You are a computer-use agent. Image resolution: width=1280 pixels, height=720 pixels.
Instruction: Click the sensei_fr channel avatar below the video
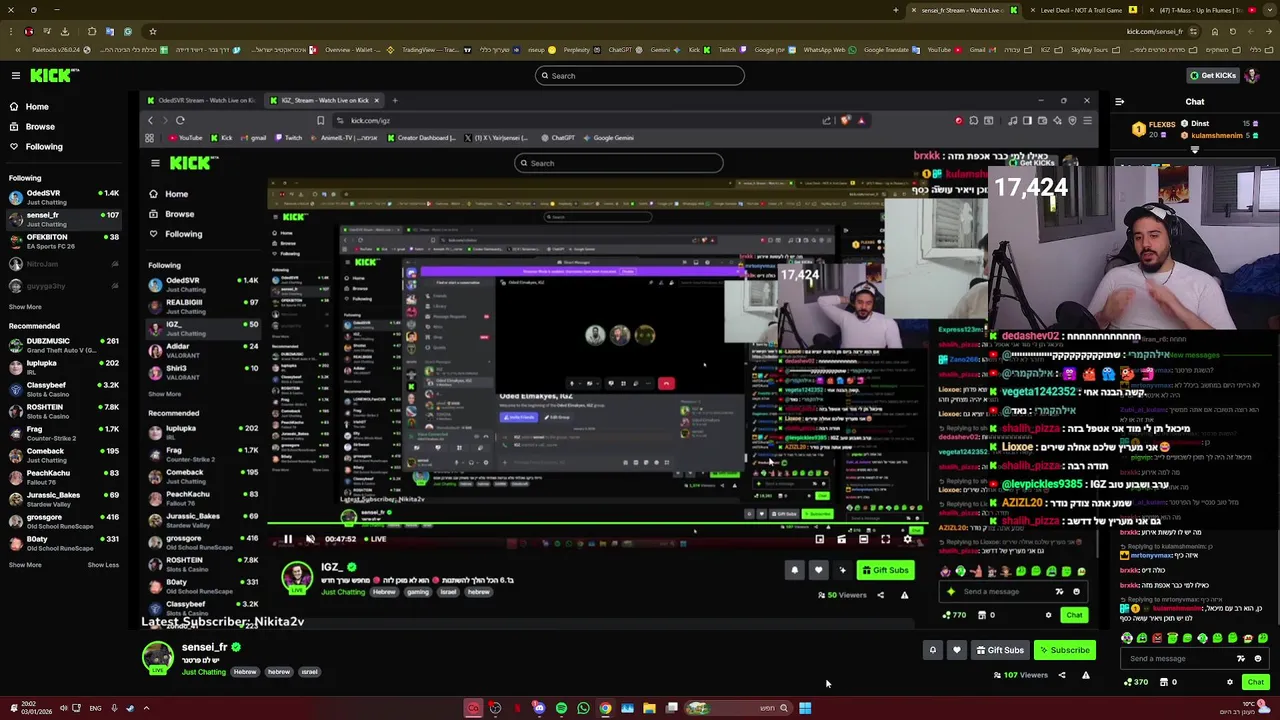[157, 657]
